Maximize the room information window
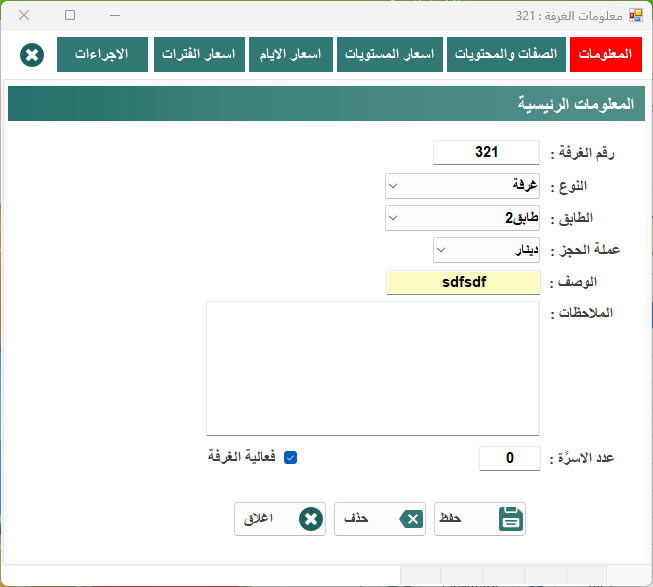The image size is (653, 587). click(70, 15)
